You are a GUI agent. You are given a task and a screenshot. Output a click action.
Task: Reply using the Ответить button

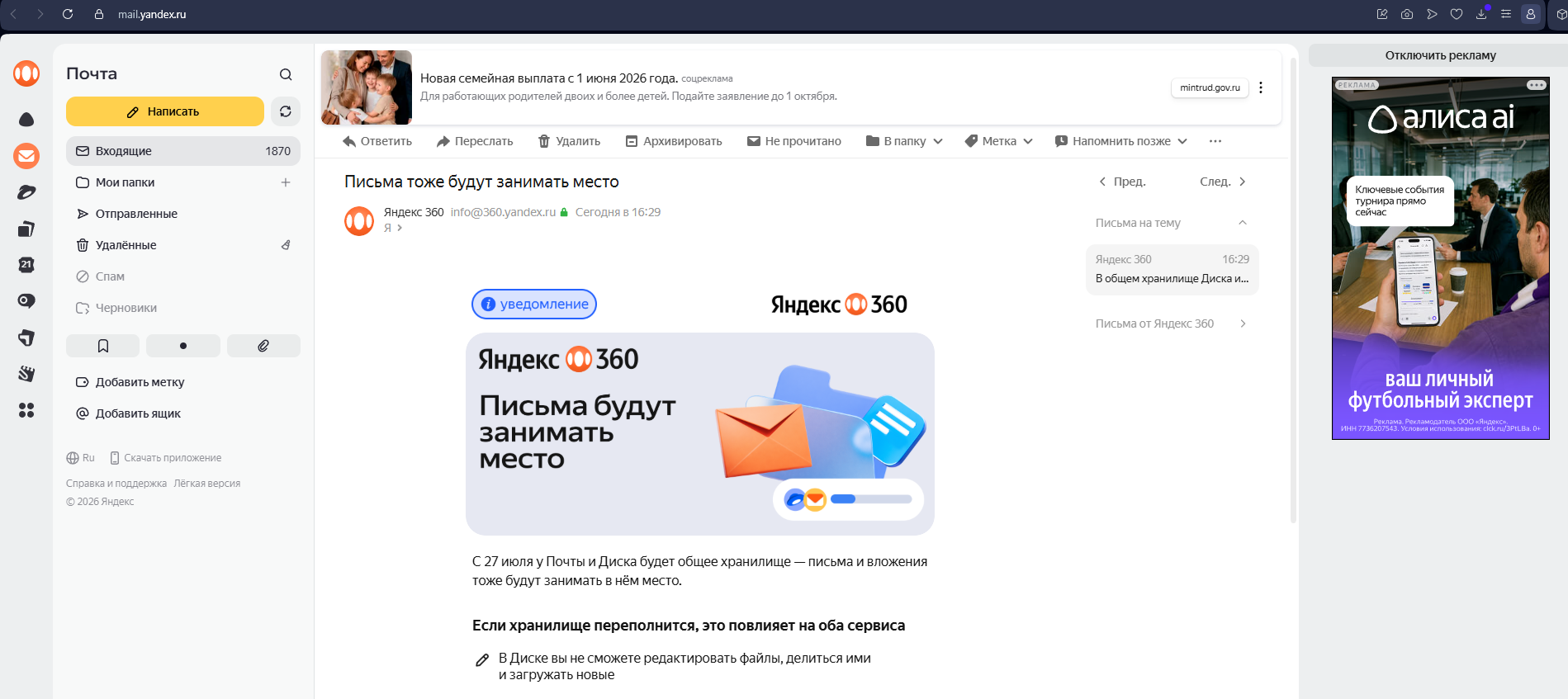pyautogui.click(x=377, y=141)
